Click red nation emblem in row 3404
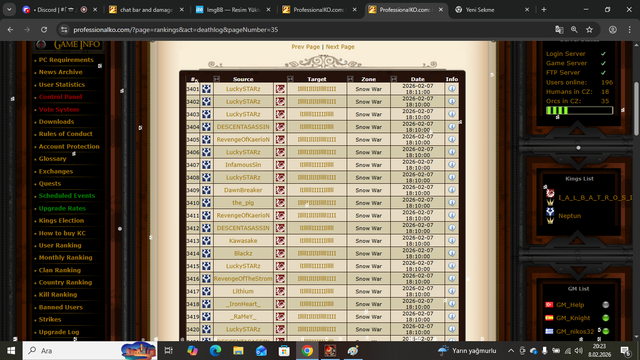Screen dimensions: 640x360 click(280, 127)
